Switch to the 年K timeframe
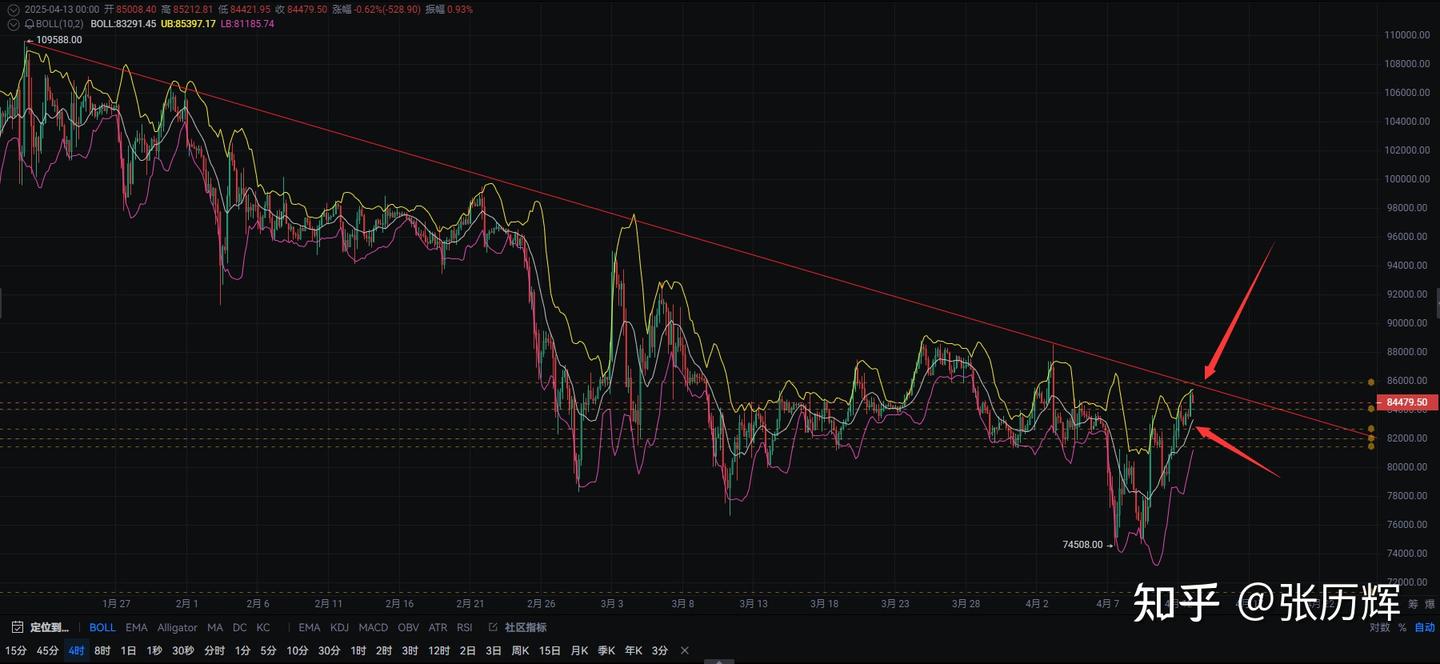The image size is (1440, 664). pyautogui.click(x=634, y=651)
